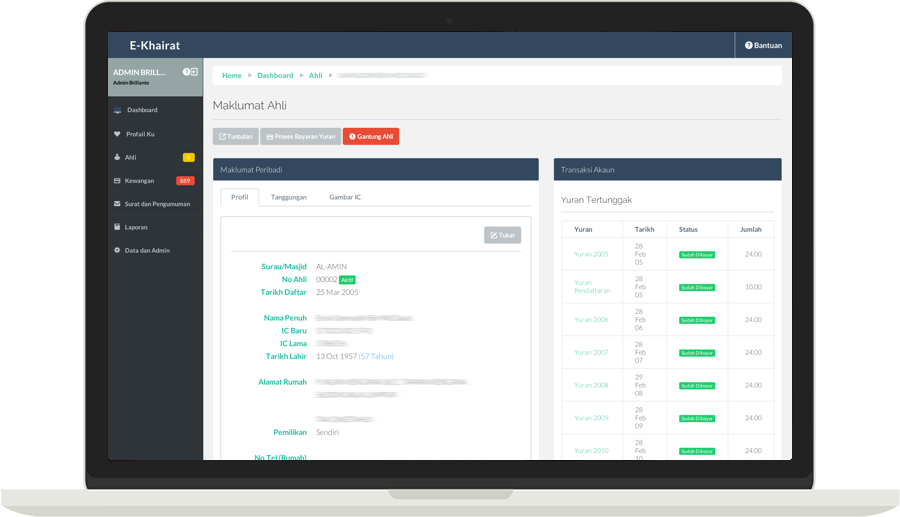Open the Yuran 2008 link
900x517 pixels.
tap(591, 385)
